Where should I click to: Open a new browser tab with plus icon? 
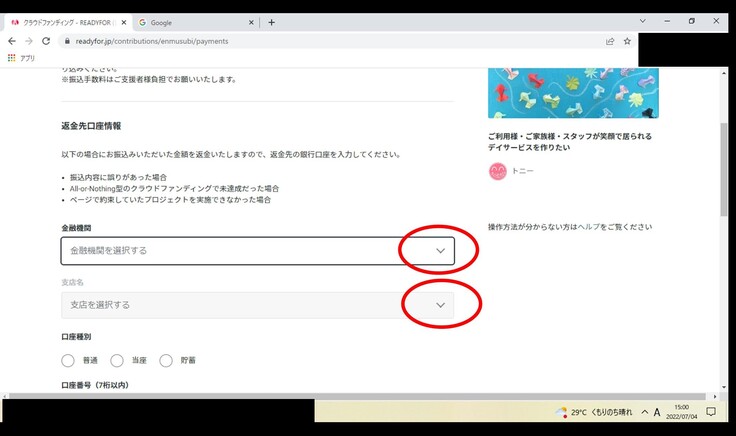pyautogui.click(x=271, y=22)
